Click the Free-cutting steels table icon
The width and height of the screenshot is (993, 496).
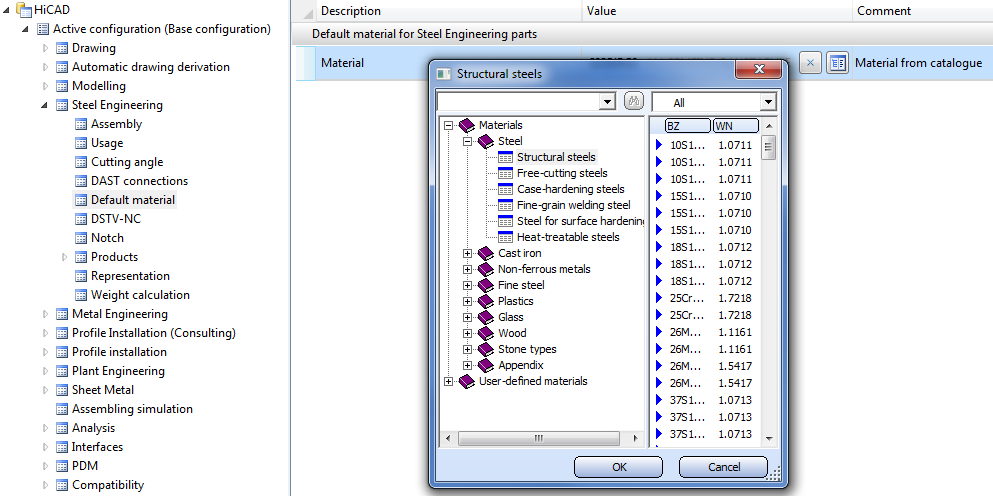(x=506, y=173)
